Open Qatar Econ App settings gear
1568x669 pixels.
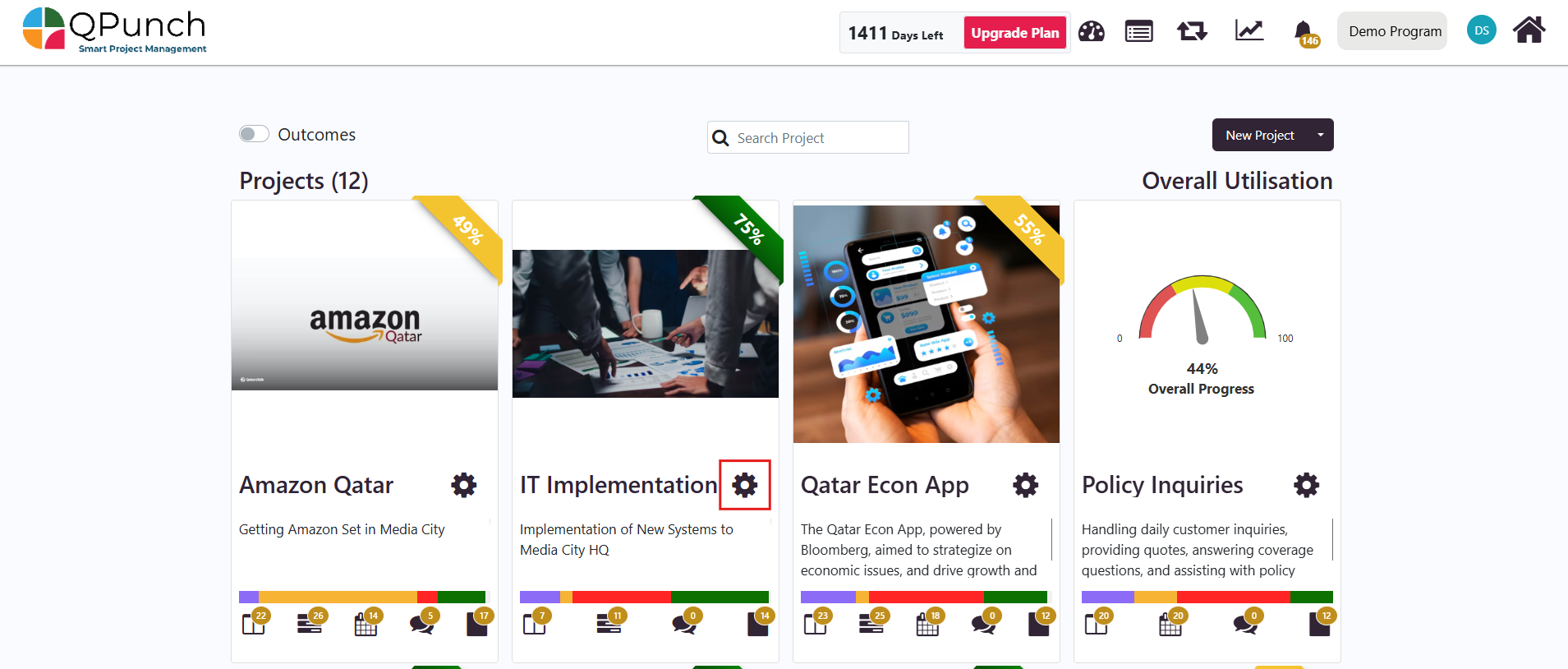click(x=1026, y=485)
